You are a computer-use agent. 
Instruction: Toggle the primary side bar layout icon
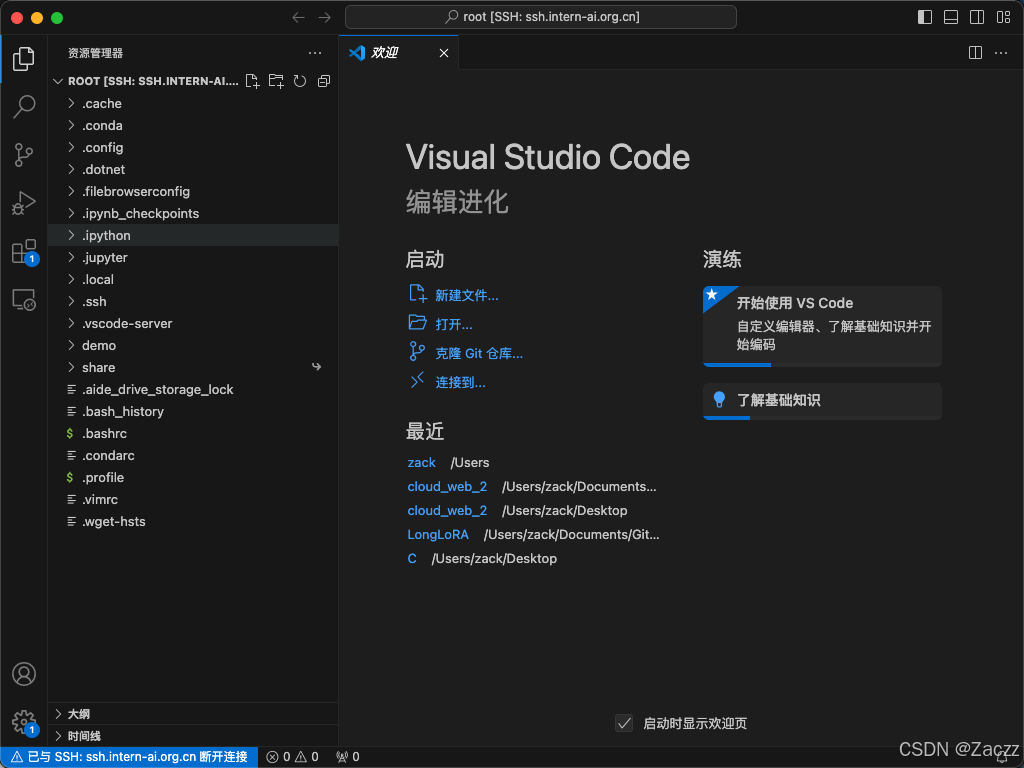pyautogui.click(x=925, y=17)
